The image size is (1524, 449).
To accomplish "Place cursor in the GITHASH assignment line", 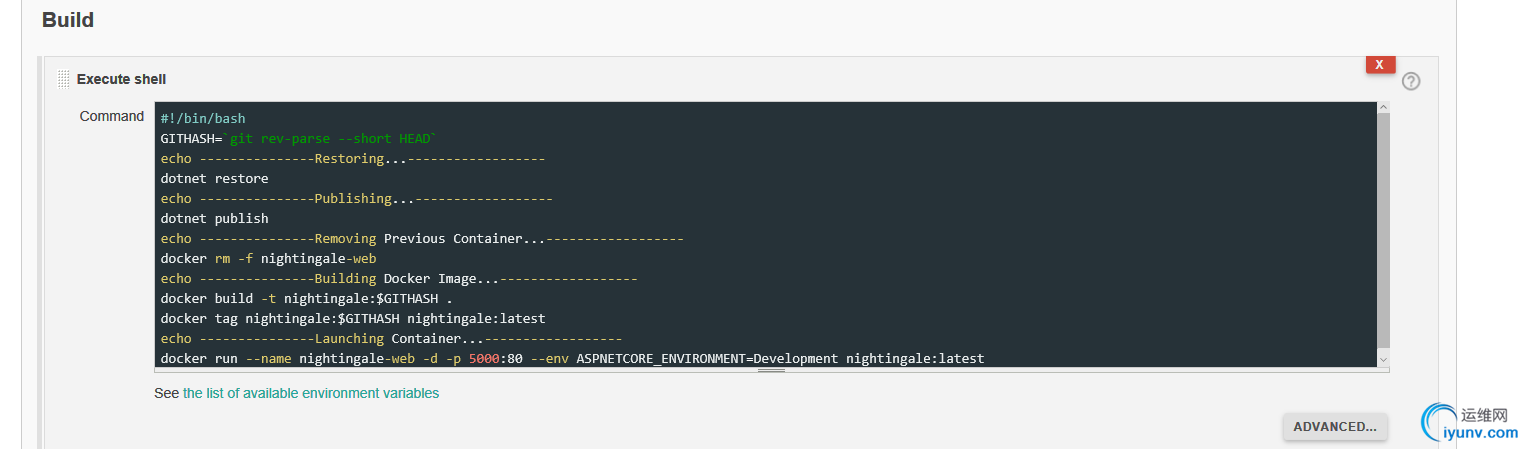I will tap(299, 139).
